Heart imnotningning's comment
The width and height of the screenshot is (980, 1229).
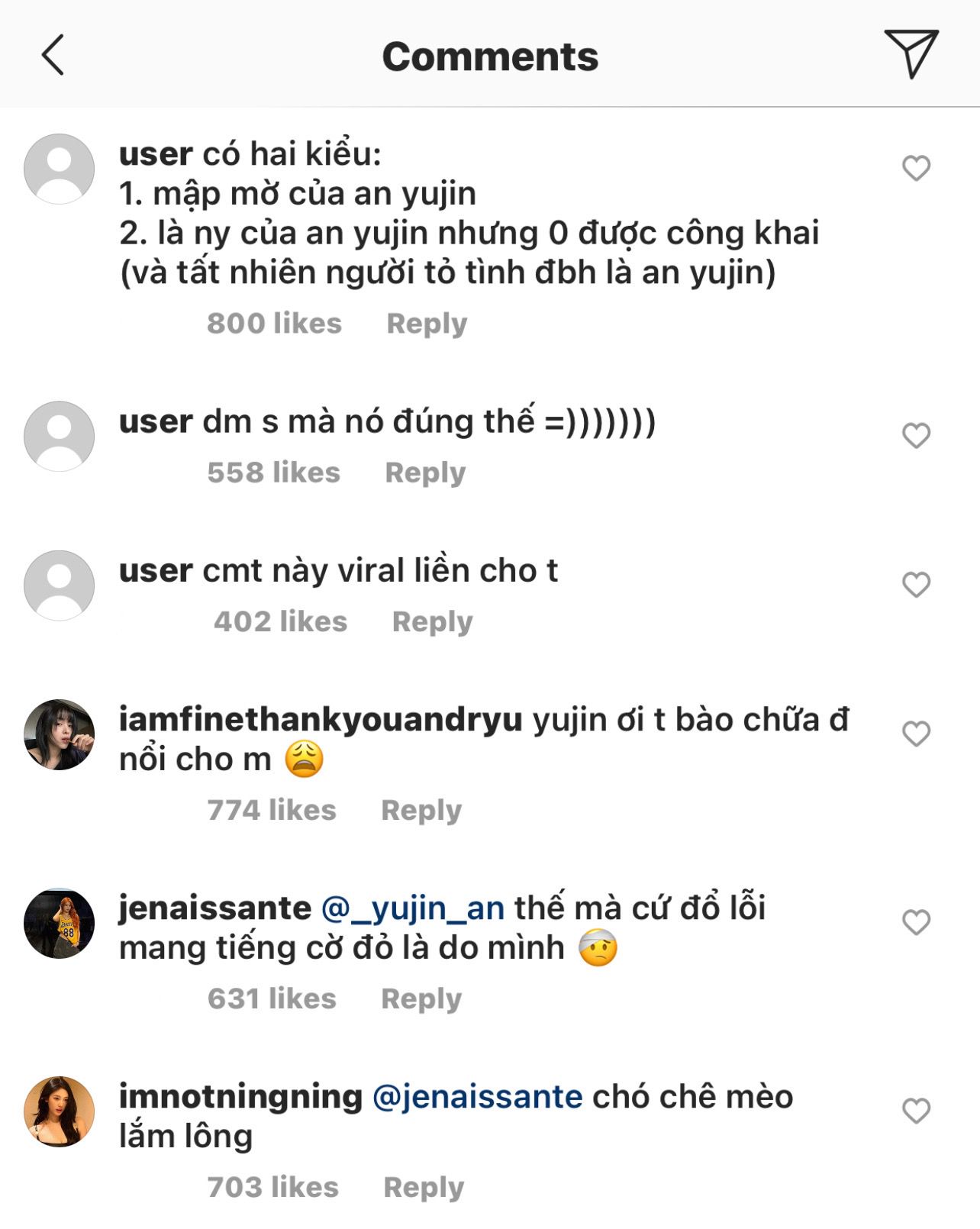pos(916,1111)
